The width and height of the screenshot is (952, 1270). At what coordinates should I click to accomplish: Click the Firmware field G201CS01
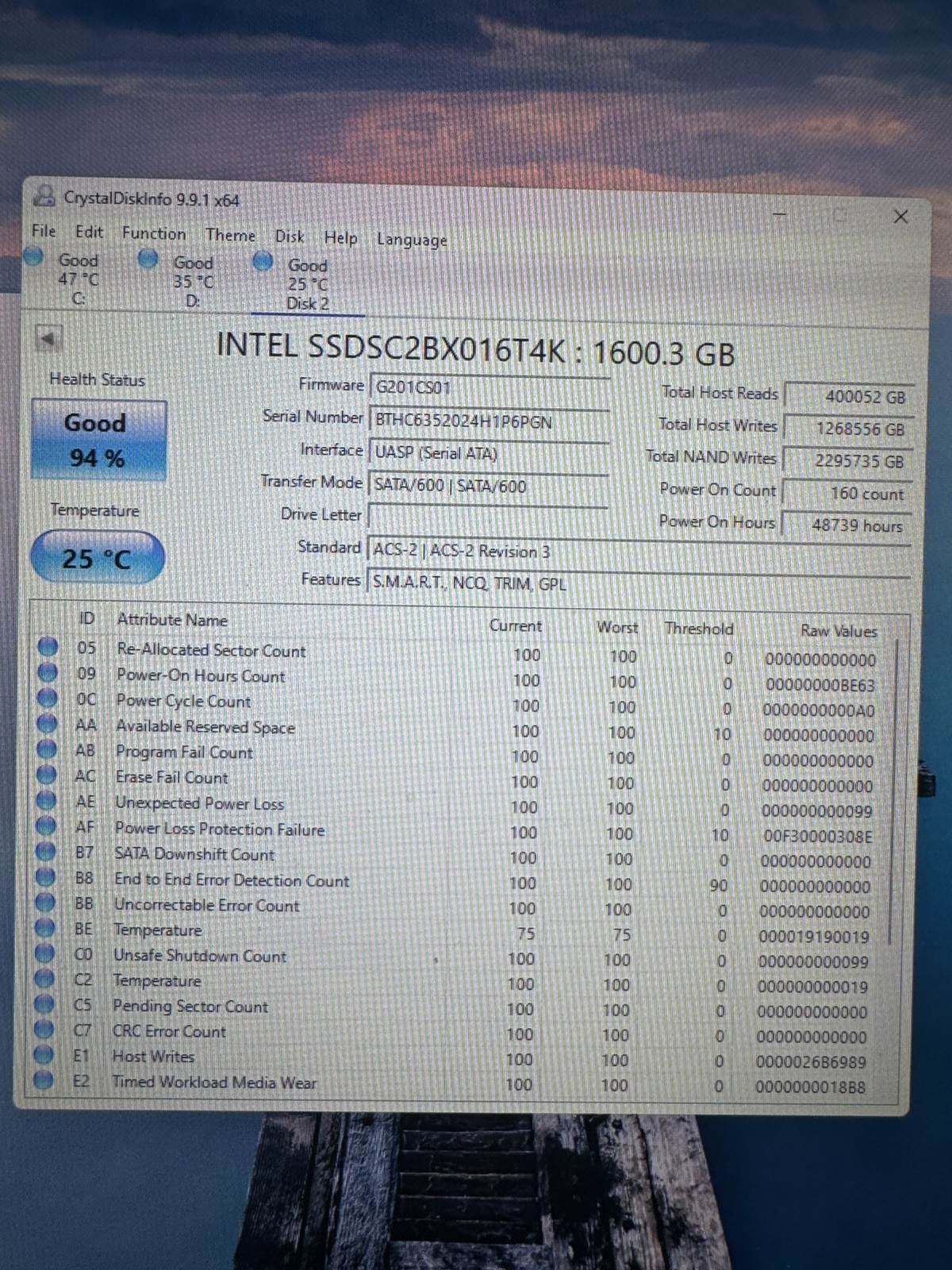tap(489, 387)
